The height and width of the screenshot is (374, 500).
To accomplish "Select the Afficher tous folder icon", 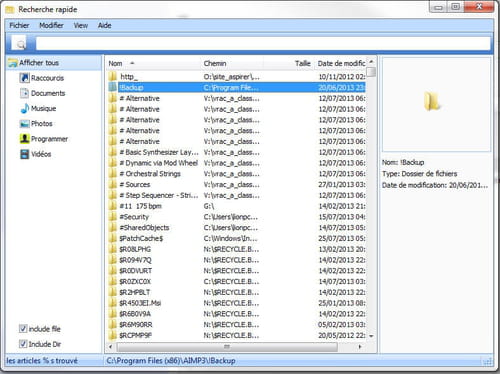I will pyautogui.click(x=13, y=63).
